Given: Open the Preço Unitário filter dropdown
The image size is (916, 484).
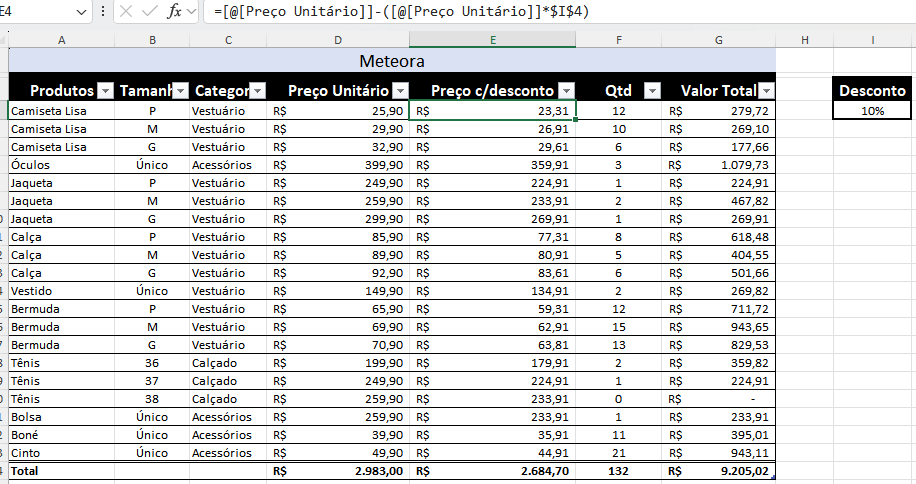Looking at the screenshot, I should [x=400, y=91].
